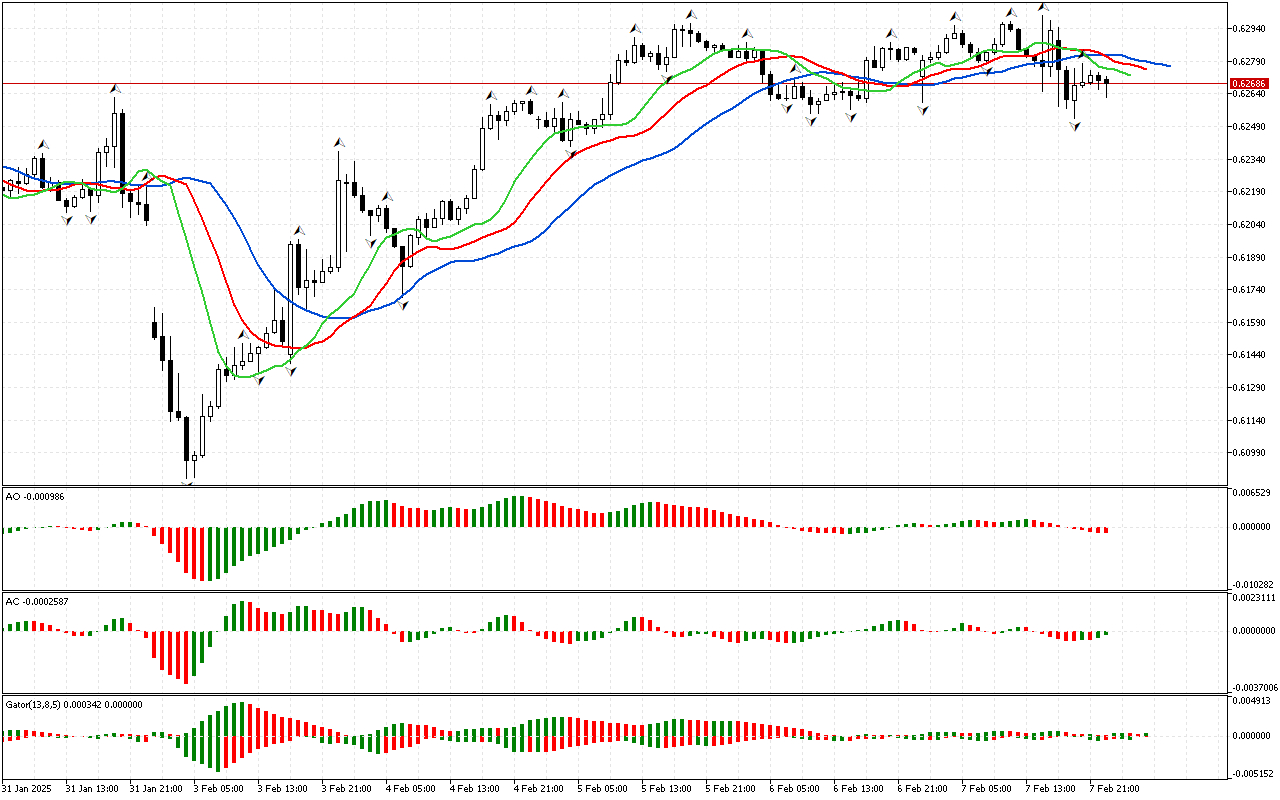This screenshot has height=800, width=1280.
Task: Select price level 0.62640 on the axis
Action: click(x=1247, y=94)
